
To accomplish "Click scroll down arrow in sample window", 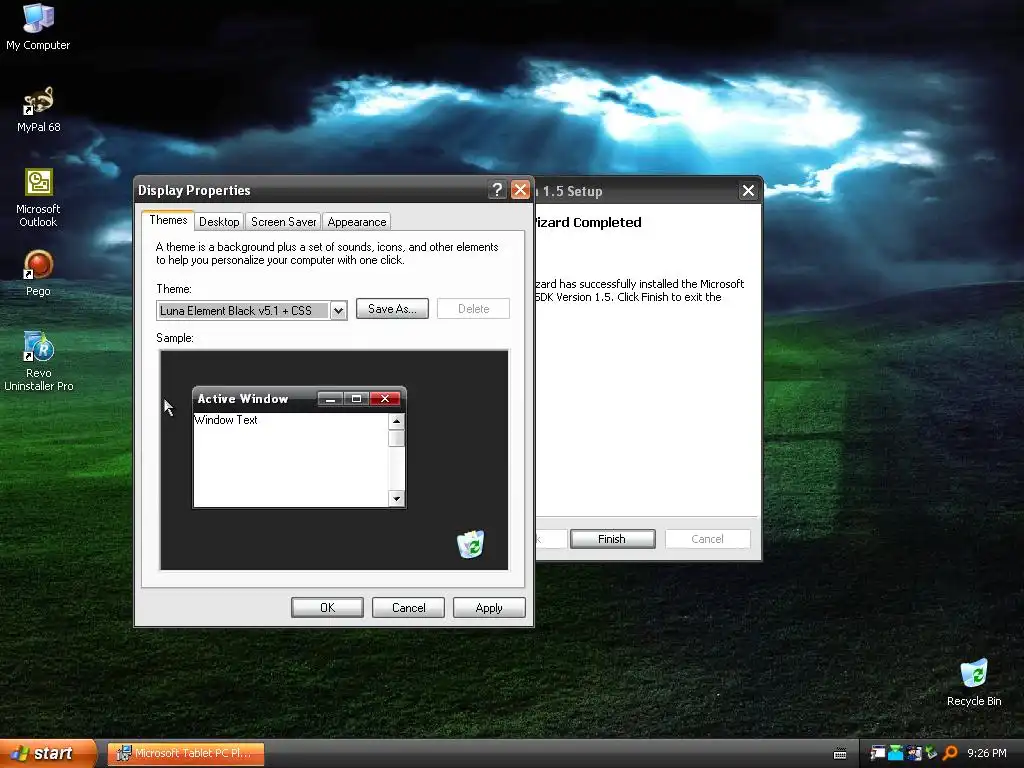I will point(396,499).
